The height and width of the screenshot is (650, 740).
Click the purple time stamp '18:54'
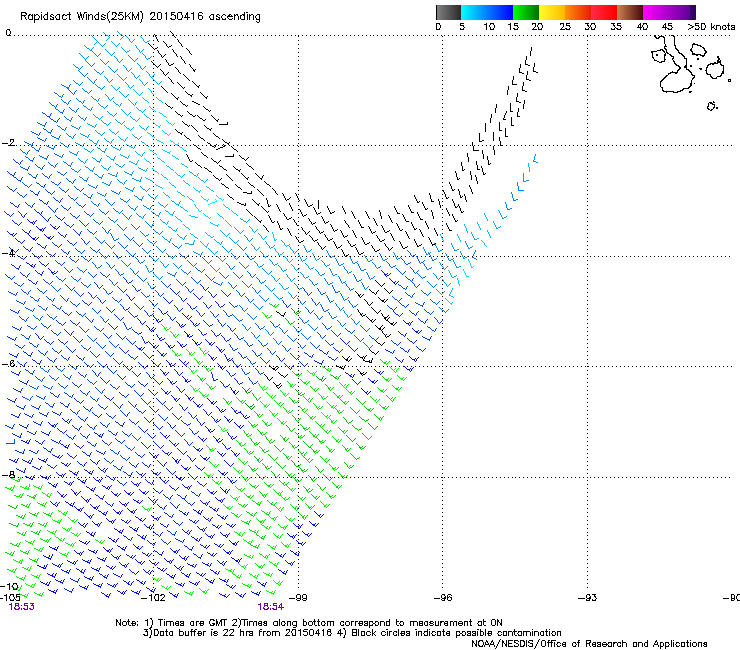coord(270,607)
